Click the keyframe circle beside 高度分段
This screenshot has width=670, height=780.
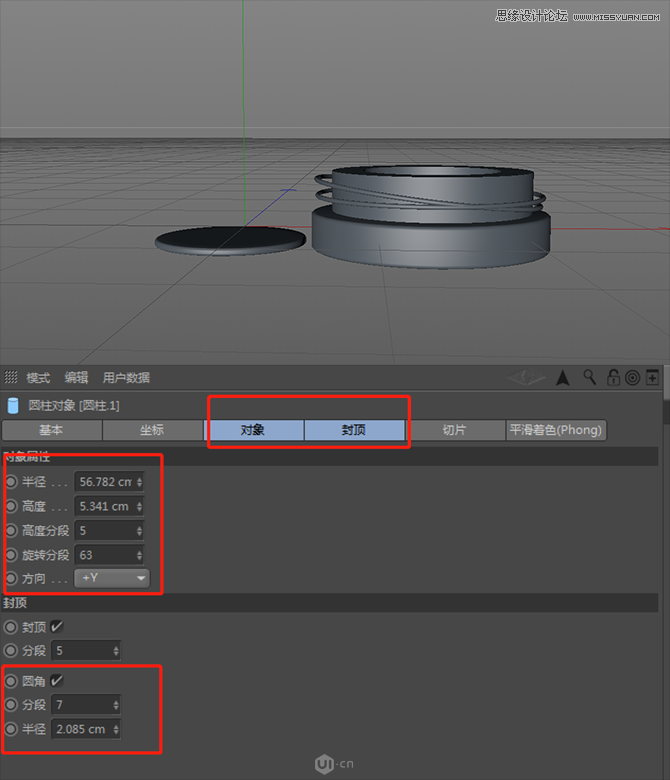point(11,530)
